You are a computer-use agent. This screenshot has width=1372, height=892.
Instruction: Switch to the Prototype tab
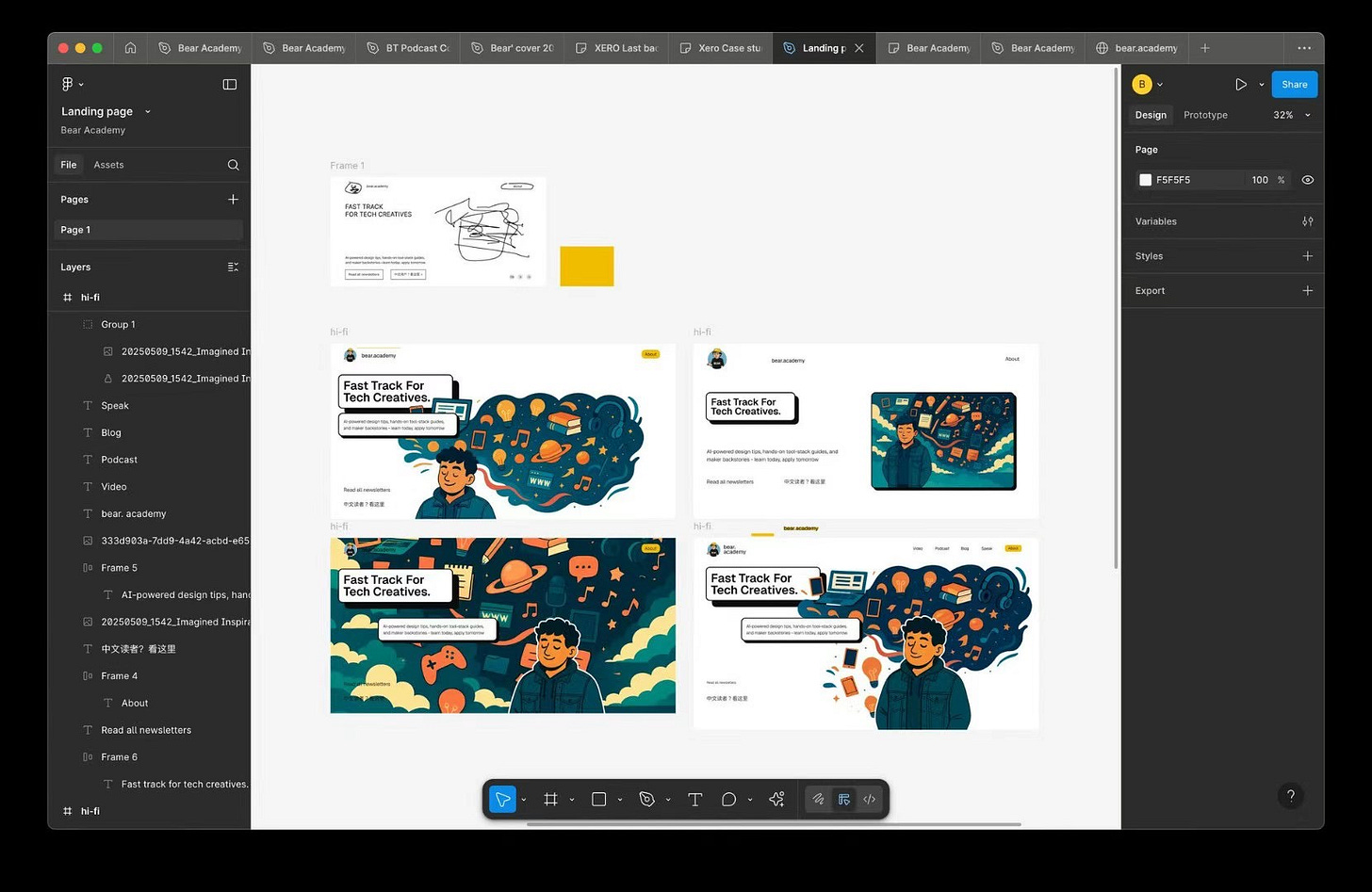(x=1205, y=115)
